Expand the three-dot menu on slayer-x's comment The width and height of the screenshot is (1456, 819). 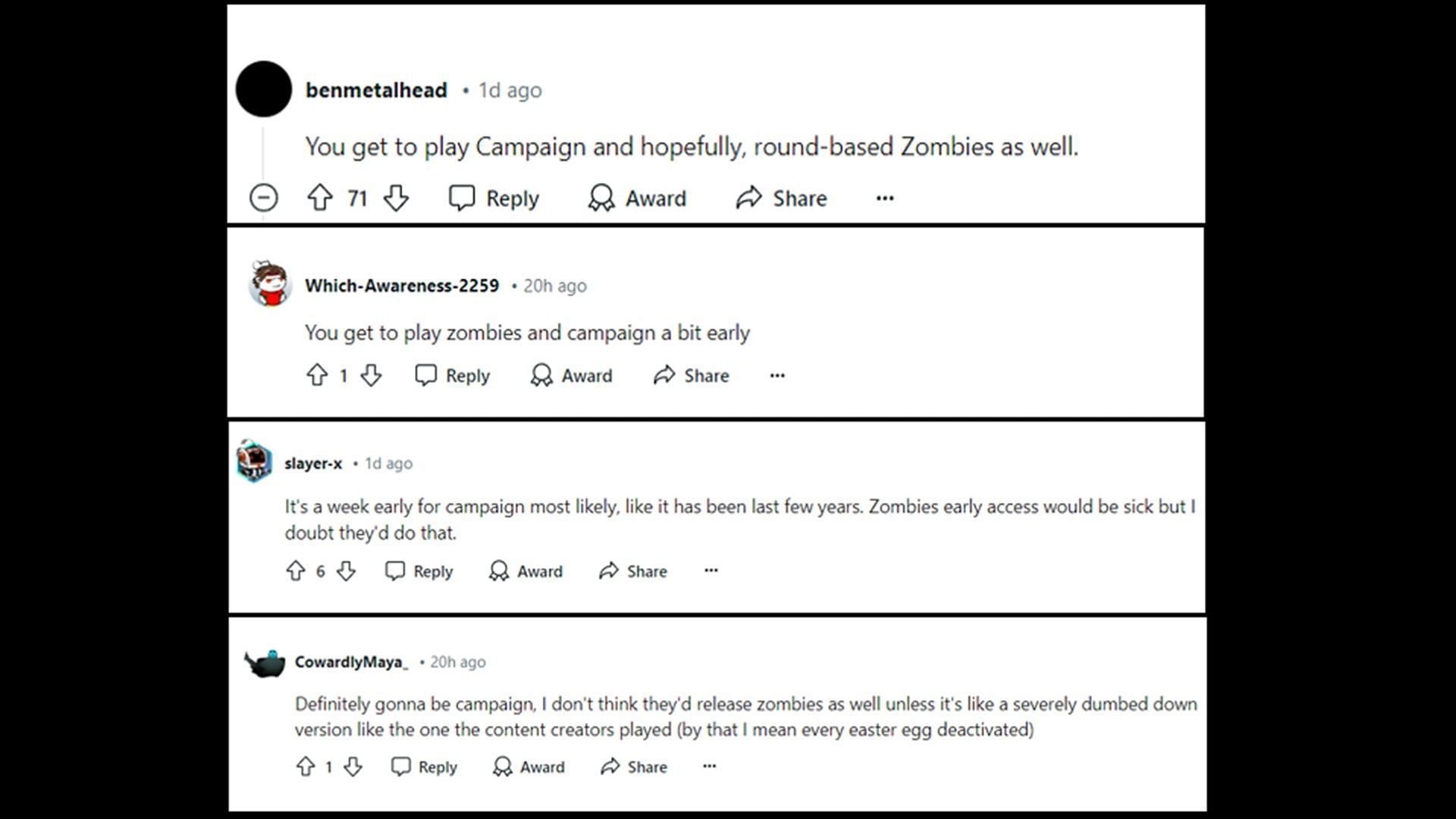711,570
